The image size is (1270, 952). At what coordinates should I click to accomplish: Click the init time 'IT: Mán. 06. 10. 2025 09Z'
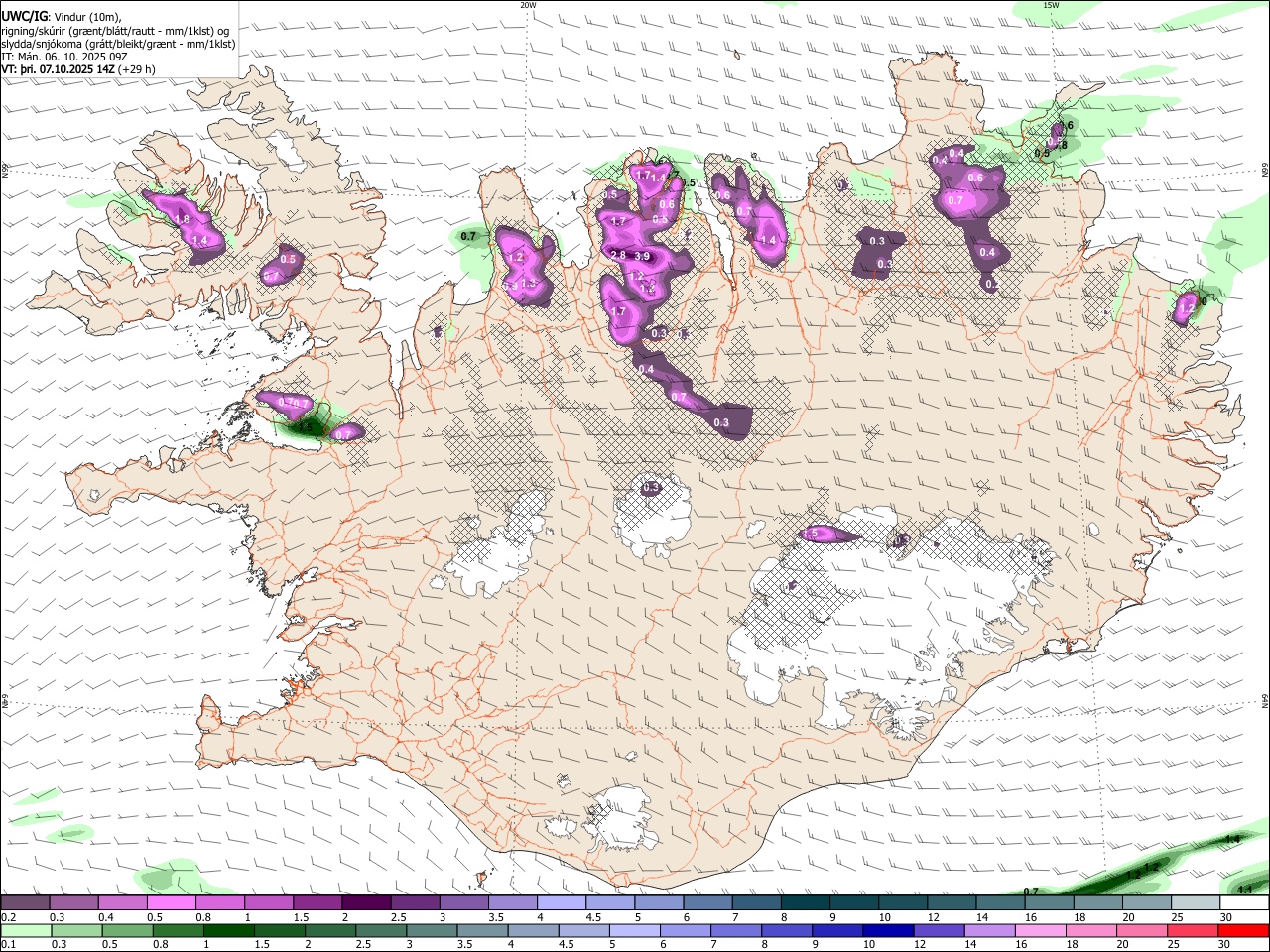point(64,57)
